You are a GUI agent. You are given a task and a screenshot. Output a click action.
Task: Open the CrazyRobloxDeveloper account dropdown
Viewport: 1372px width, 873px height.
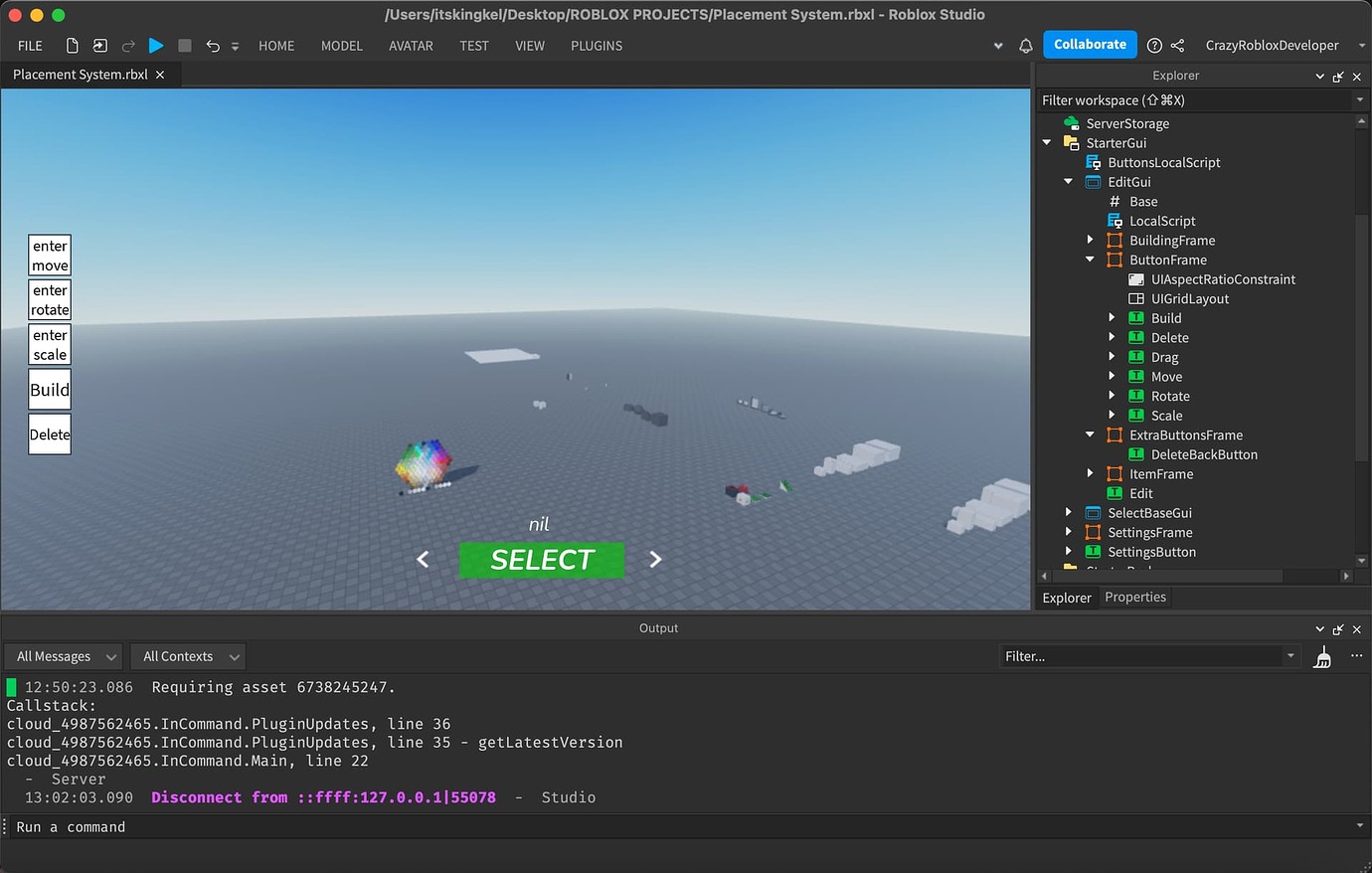[1359, 45]
